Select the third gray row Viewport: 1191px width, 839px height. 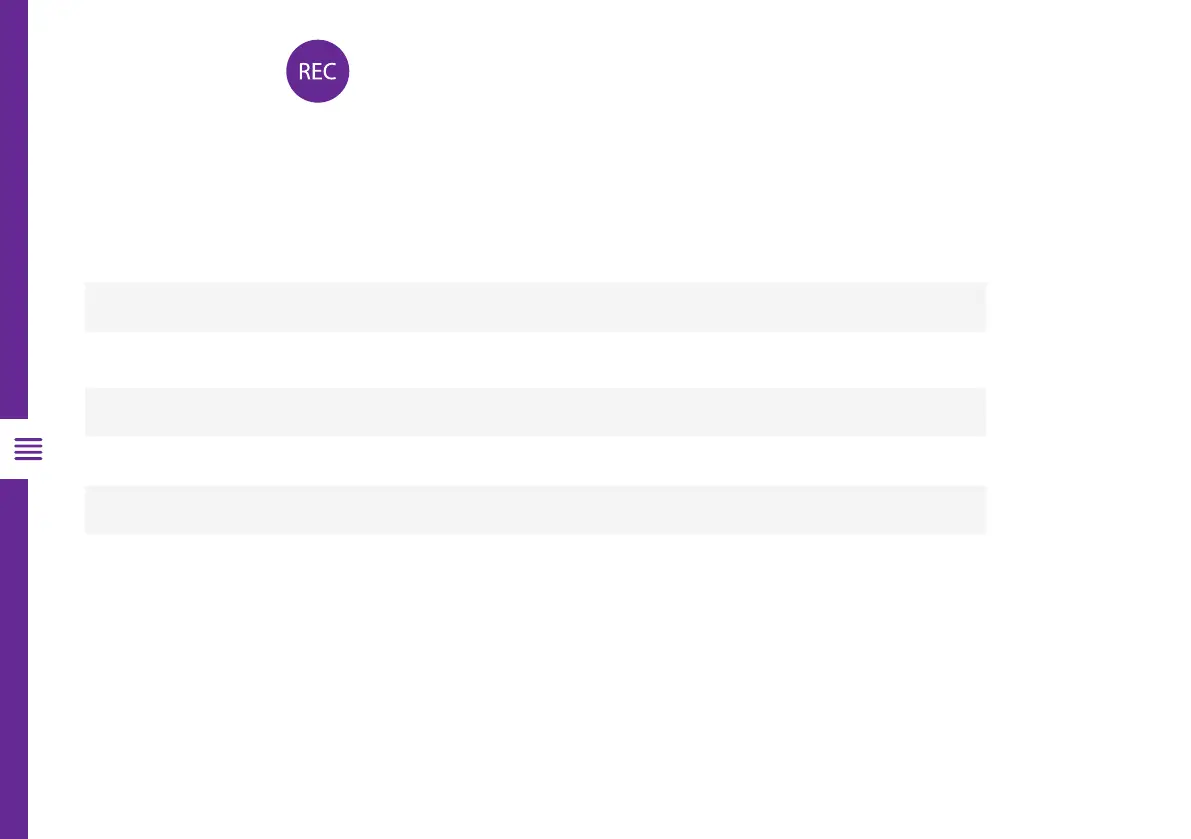coord(535,510)
